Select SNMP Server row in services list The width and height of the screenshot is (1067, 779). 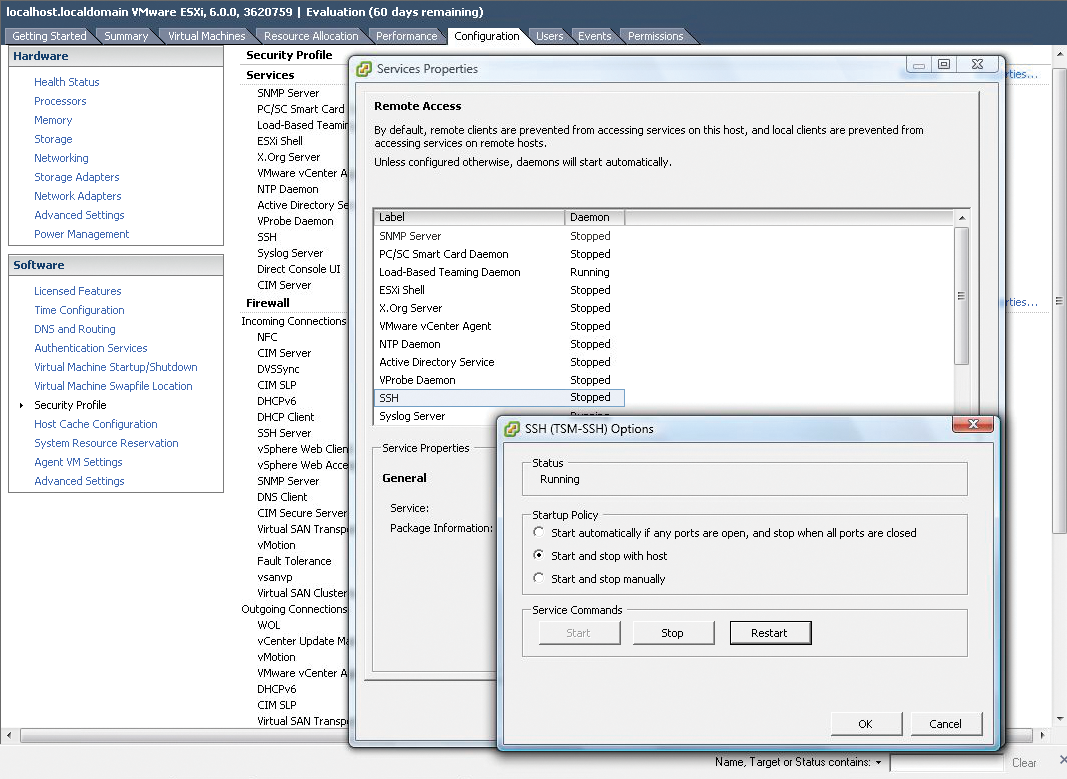[x=499, y=236]
